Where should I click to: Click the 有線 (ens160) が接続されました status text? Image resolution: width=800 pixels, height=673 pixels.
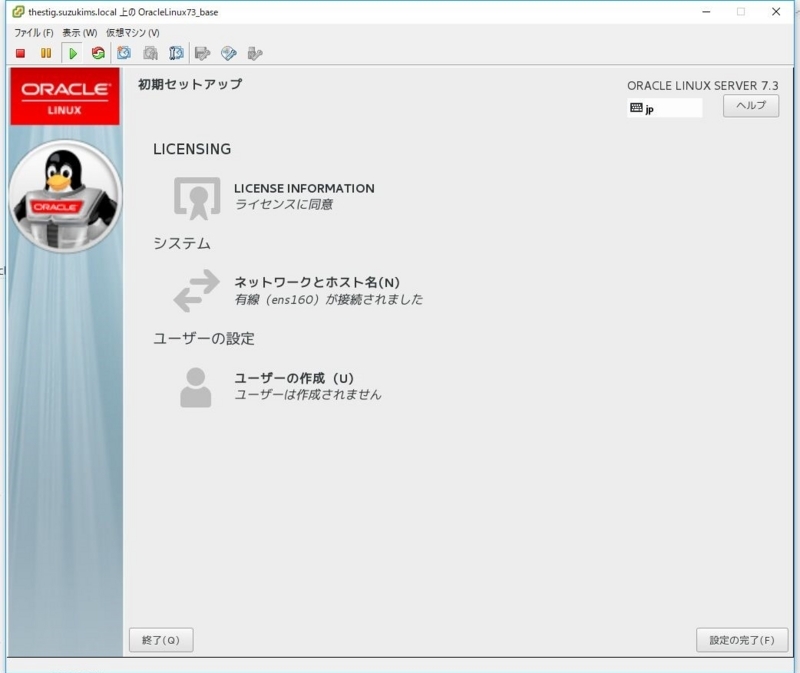coord(329,299)
